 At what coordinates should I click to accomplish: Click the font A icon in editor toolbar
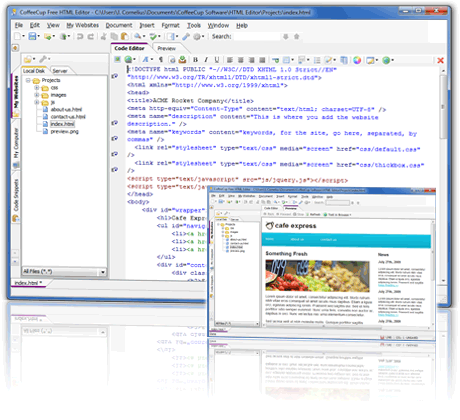click(x=145, y=60)
